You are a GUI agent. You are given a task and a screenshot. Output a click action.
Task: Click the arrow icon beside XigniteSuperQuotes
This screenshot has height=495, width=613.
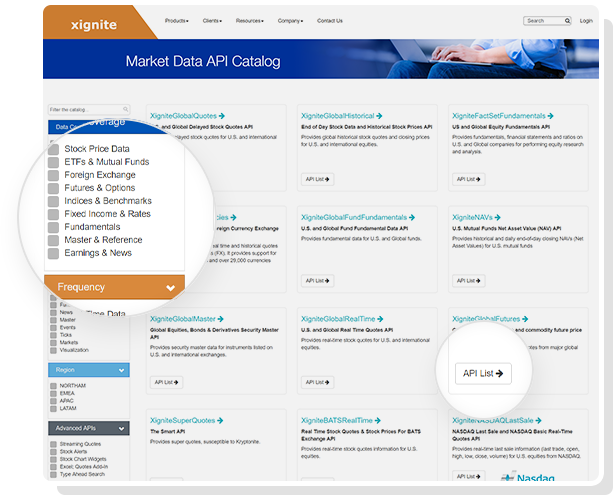click(220, 421)
